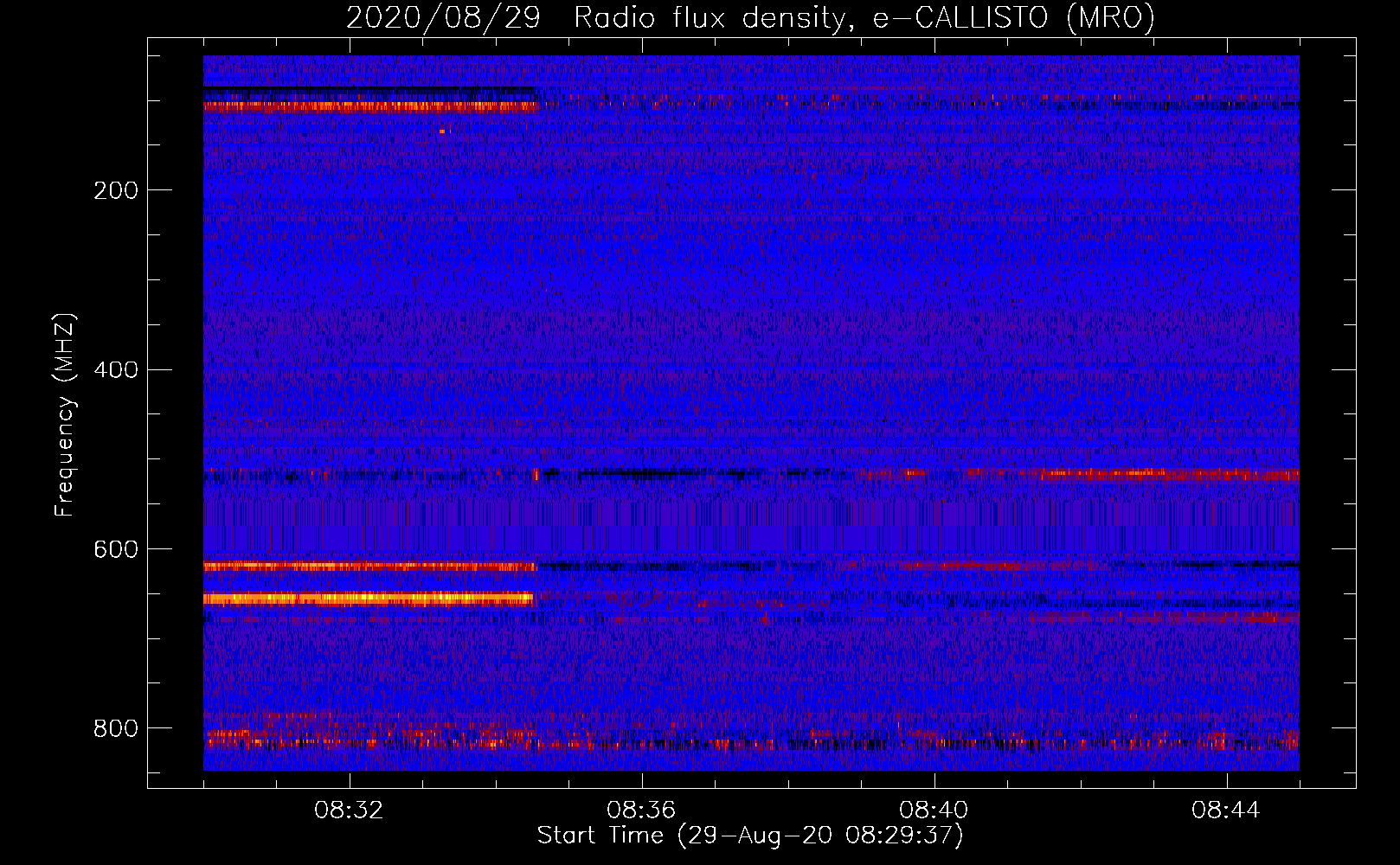Image resolution: width=1400 pixels, height=865 pixels.
Task: Click the 200 frequency tick label
Action: (x=116, y=190)
